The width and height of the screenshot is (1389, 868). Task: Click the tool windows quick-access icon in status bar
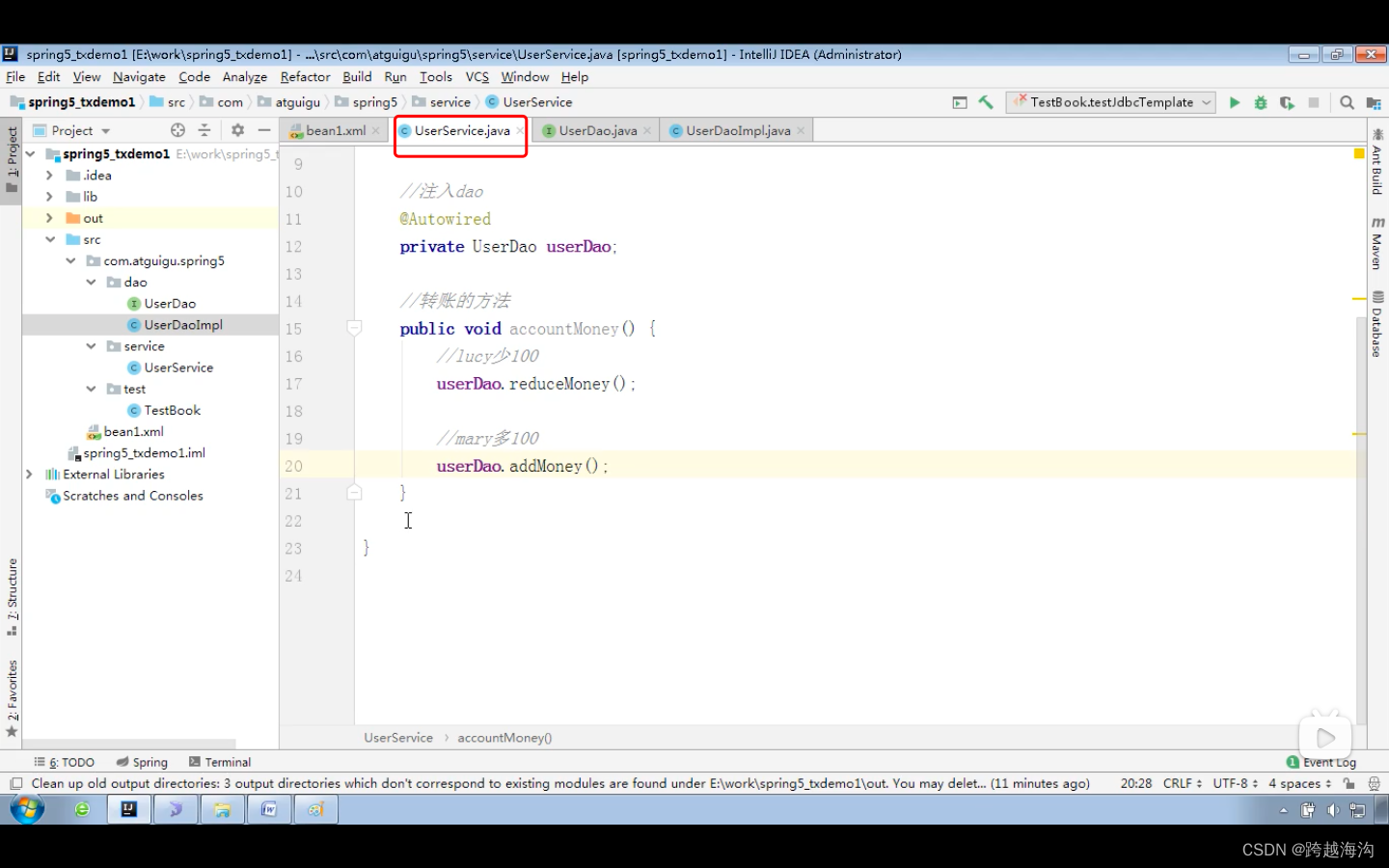pyautogui.click(x=15, y=784)
